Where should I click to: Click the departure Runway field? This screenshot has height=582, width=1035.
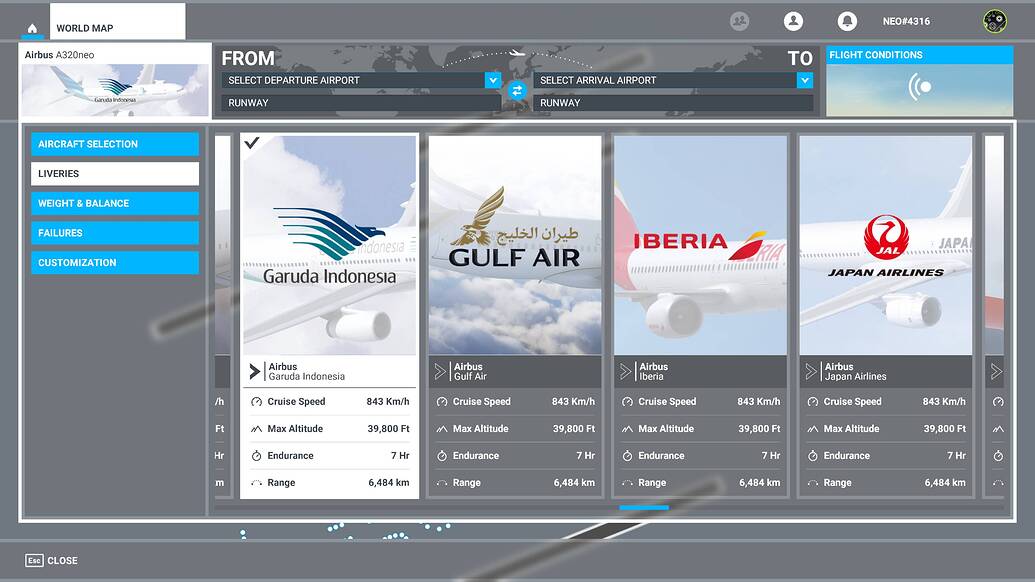pos(361,102)
